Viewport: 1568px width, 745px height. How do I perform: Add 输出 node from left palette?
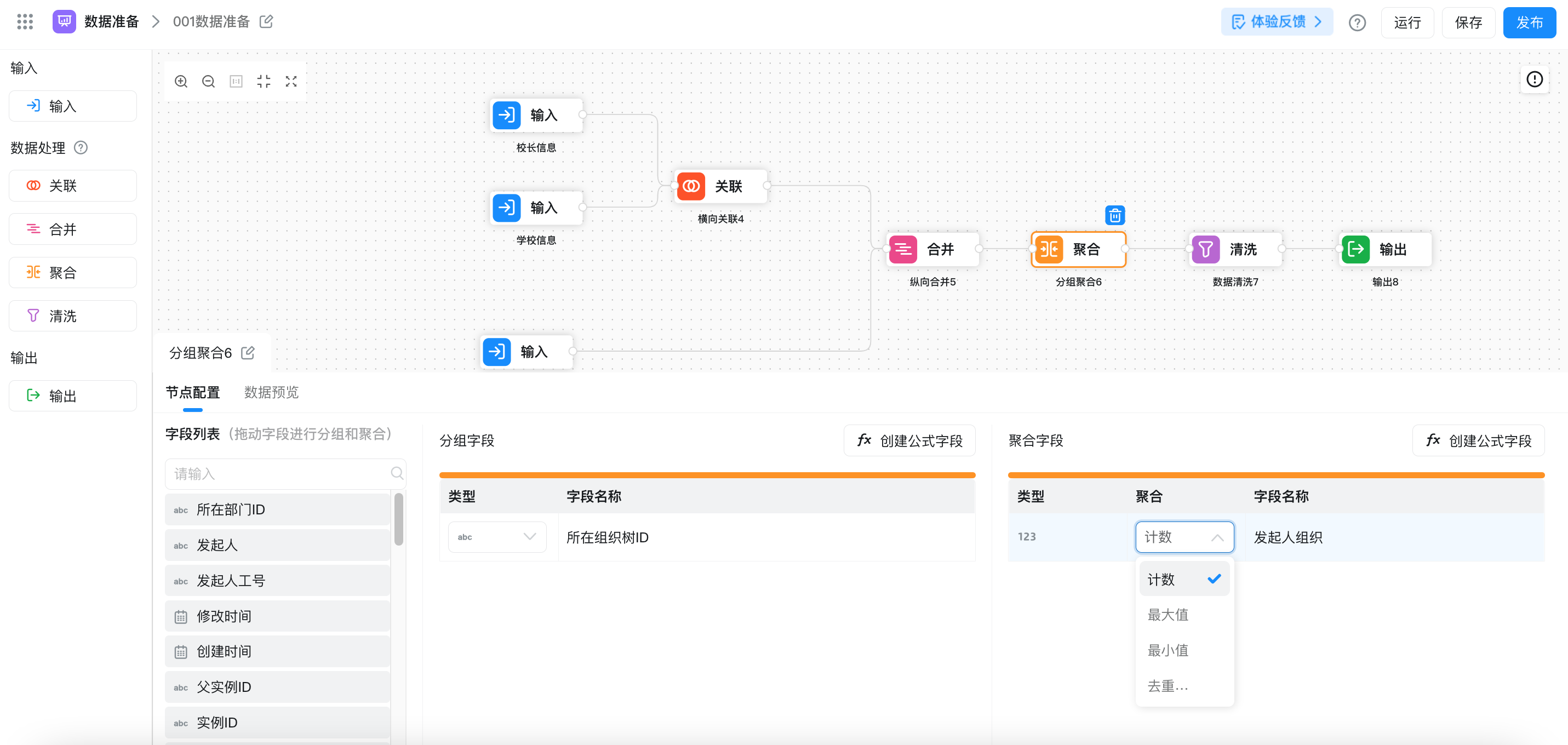click(72, 396)
